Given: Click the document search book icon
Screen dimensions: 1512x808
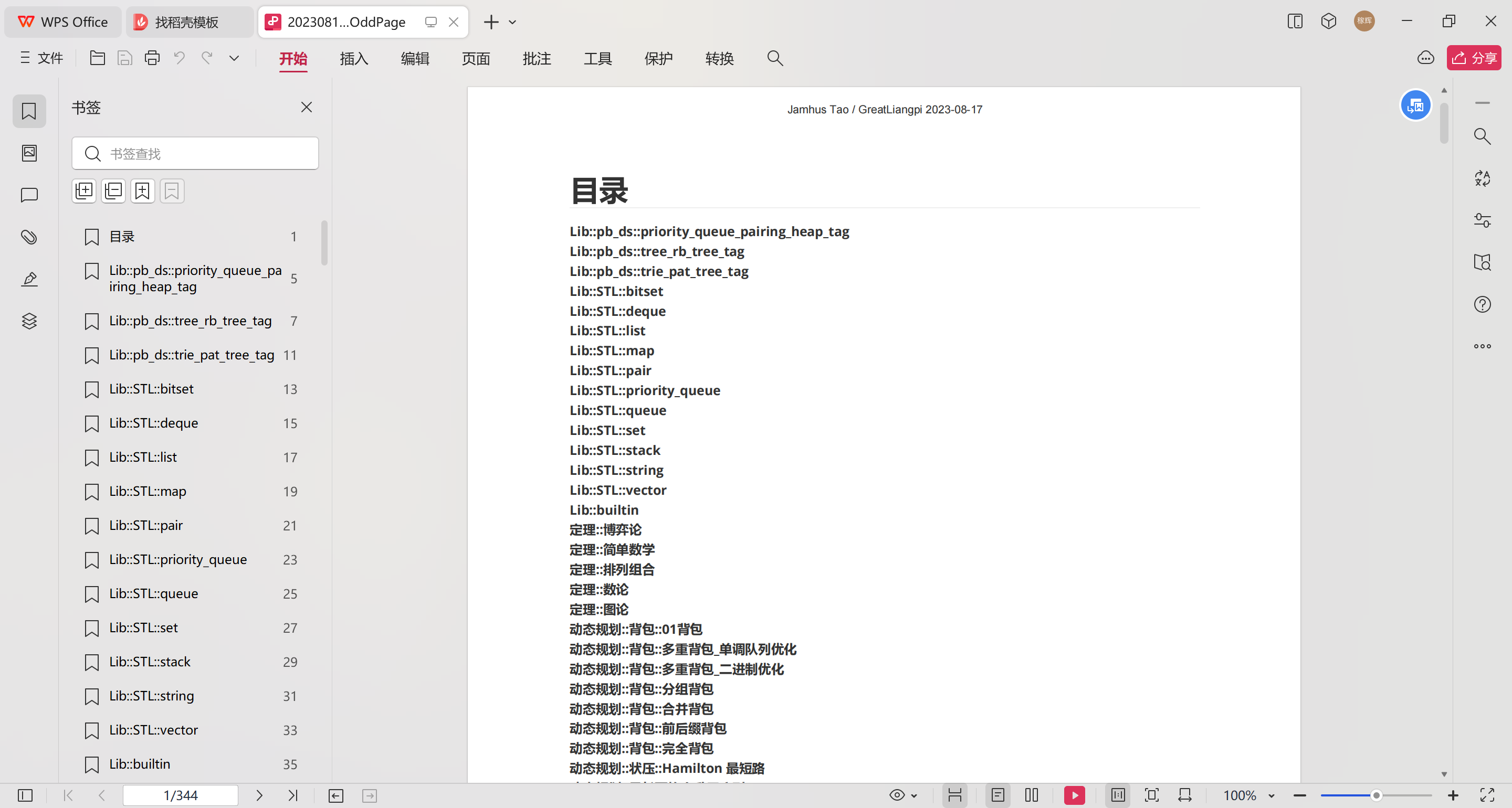Looking at the screenshot, I should [x=1482, y=262].
